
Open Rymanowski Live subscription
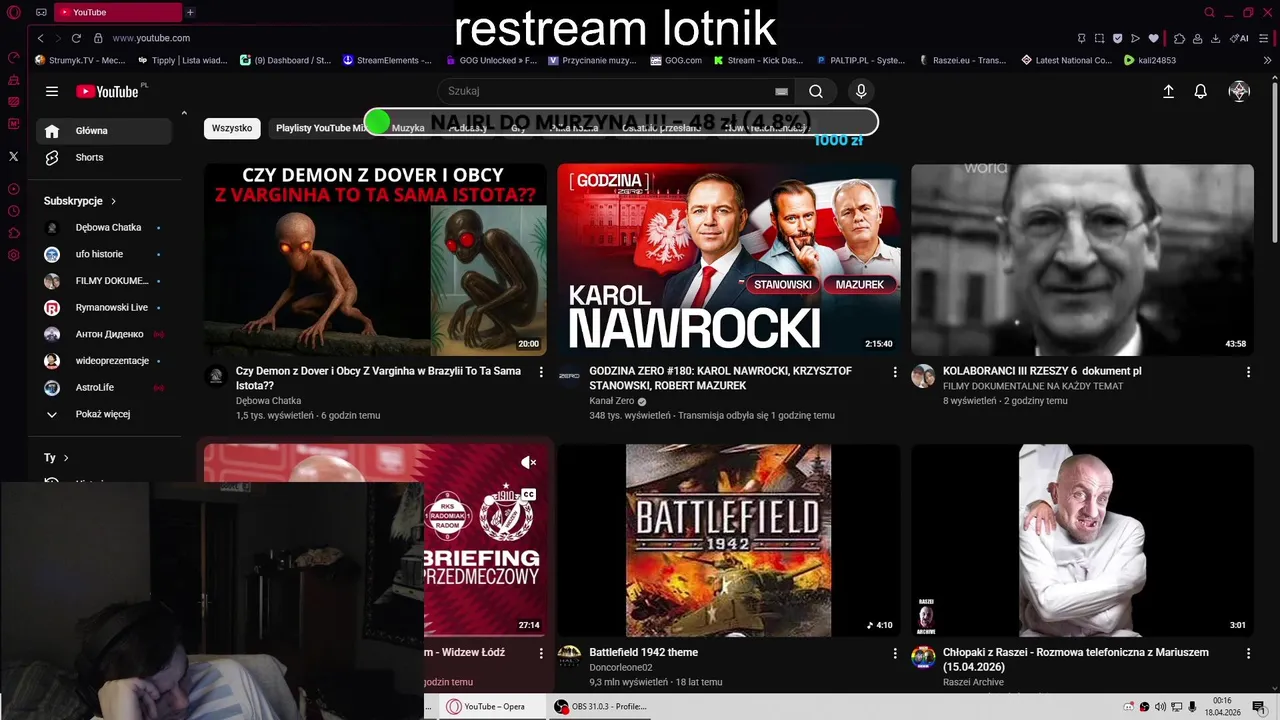103,307
